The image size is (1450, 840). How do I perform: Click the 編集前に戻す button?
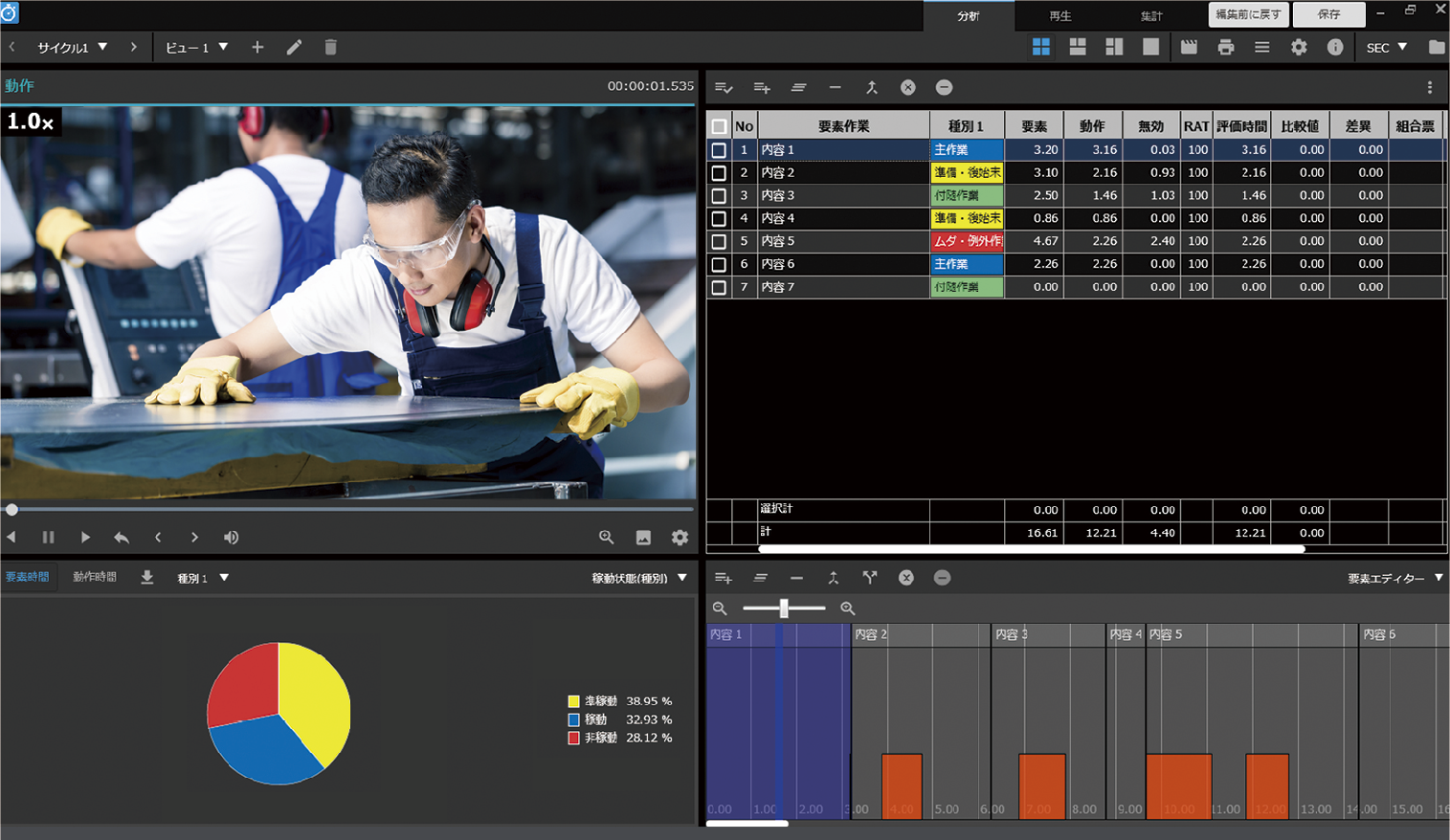click(x=1248, y=14)
